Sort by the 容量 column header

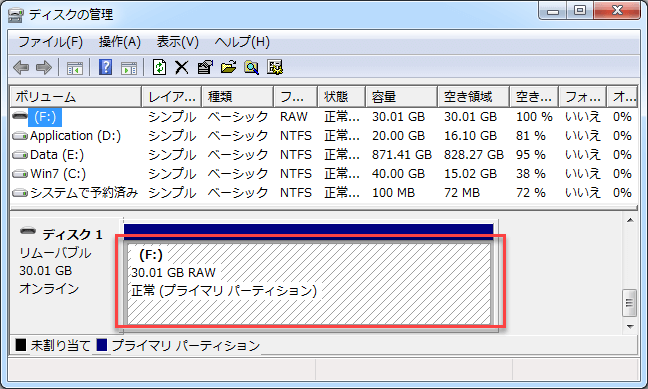(401, 97)
